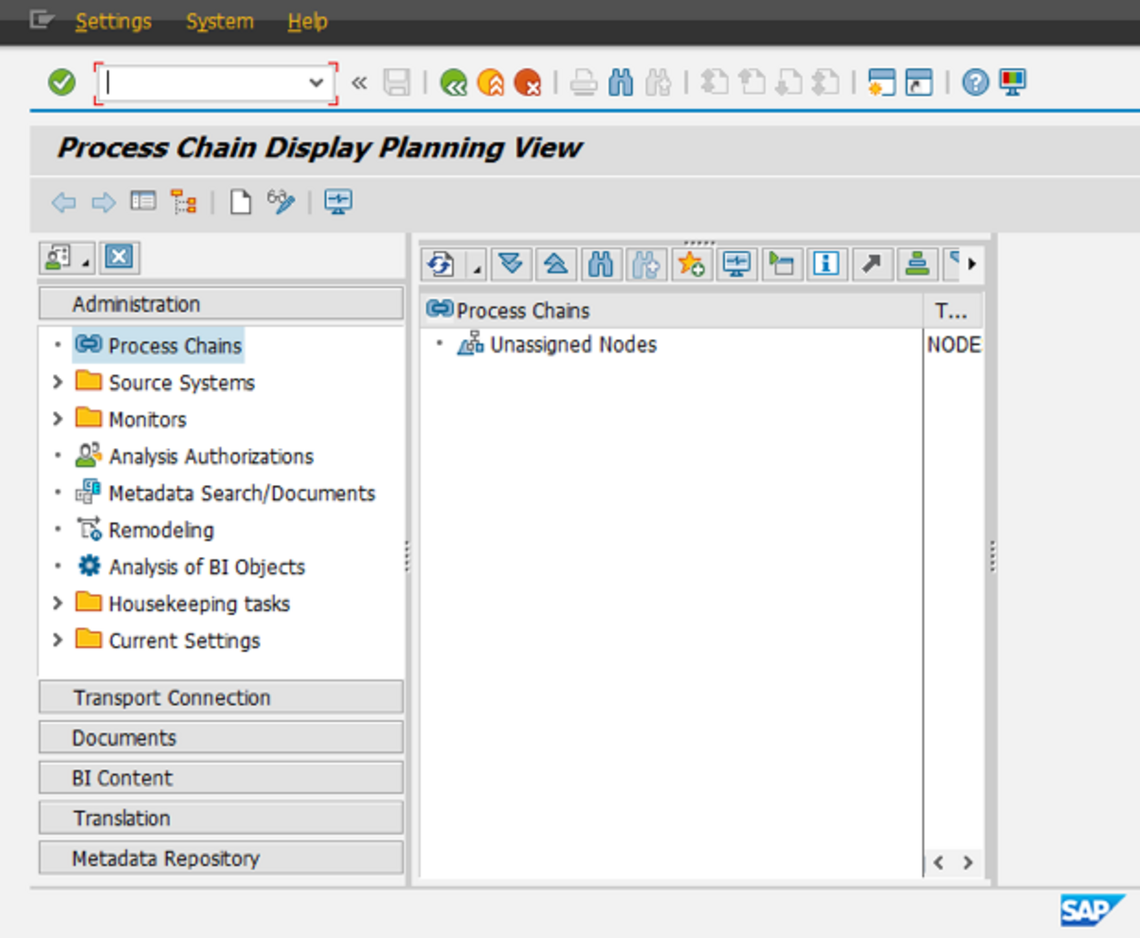This screenshot has height=938, width=1140.
Task: Open the BI Content section
Action: (x=221, y=778)
